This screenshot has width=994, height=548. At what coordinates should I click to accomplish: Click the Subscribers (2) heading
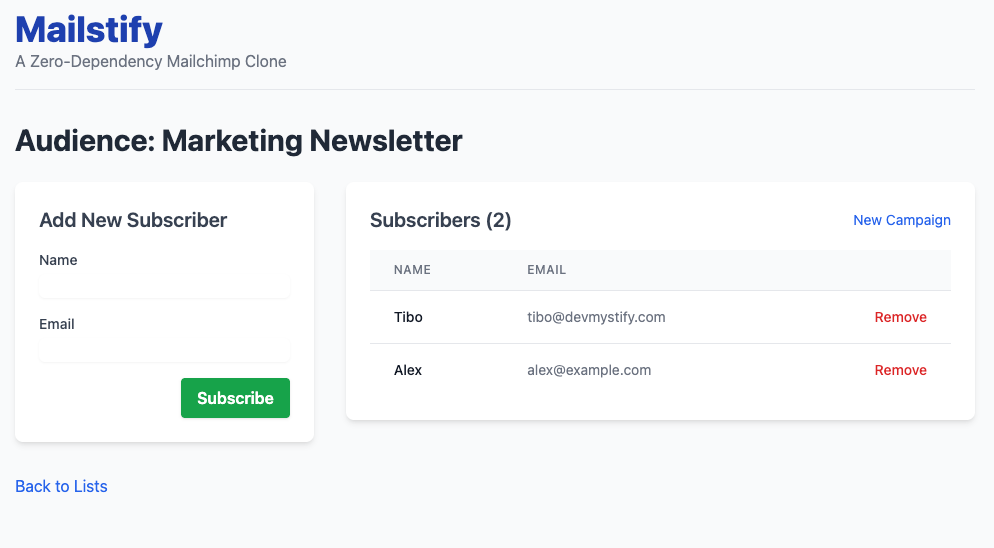coord(440,220)
